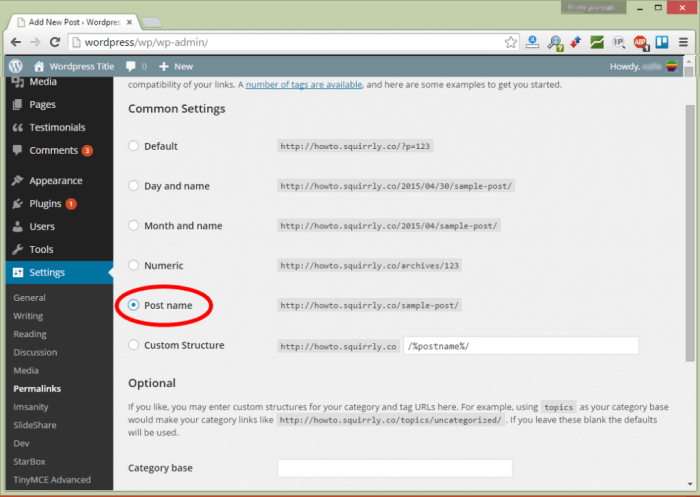Bookmark page with the star icon
Viewport: 700px width, 497px height.
pyautogui.click(x=511, y=42)
